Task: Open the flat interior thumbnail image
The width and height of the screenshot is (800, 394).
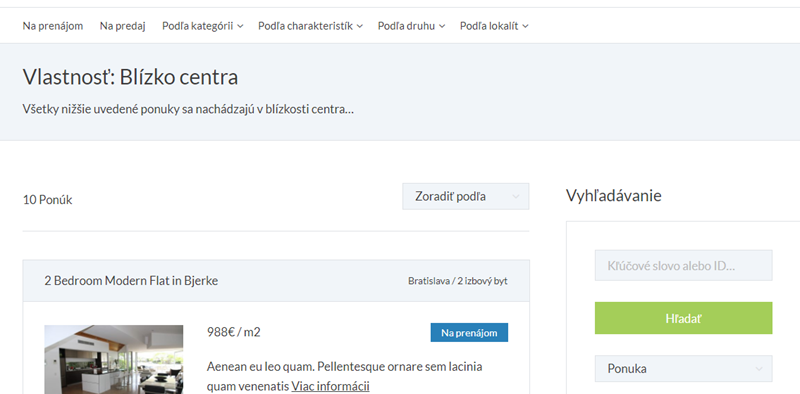Action: [114, 359]
